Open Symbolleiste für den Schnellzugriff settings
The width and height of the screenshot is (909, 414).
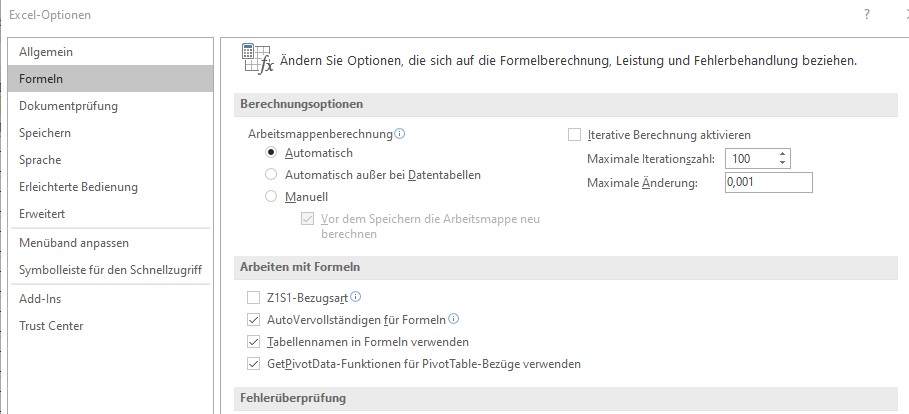(x=111, y=270)
